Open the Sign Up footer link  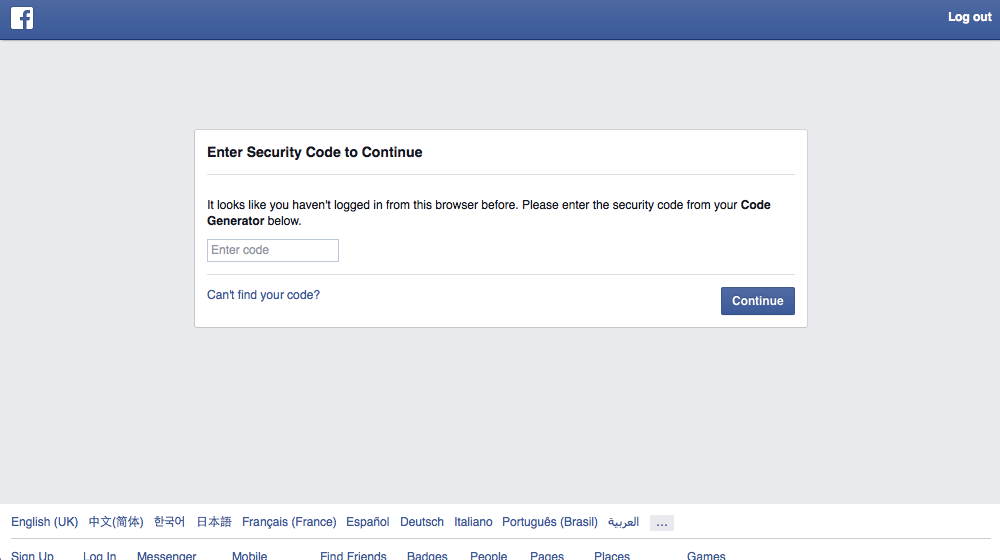pyautogui.click(x=32, y=555)
